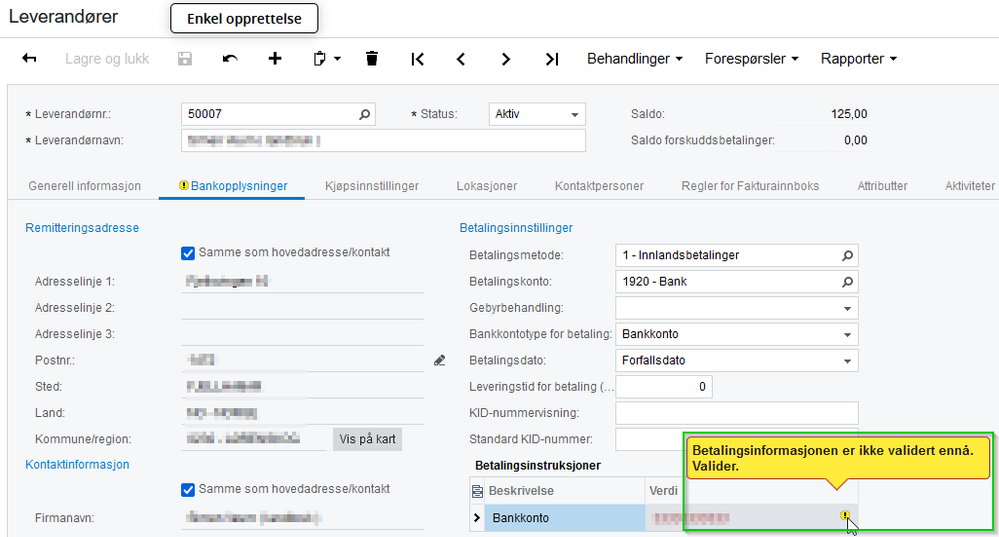
Task: Click the save disk icon
Action: tap(185, 59)
